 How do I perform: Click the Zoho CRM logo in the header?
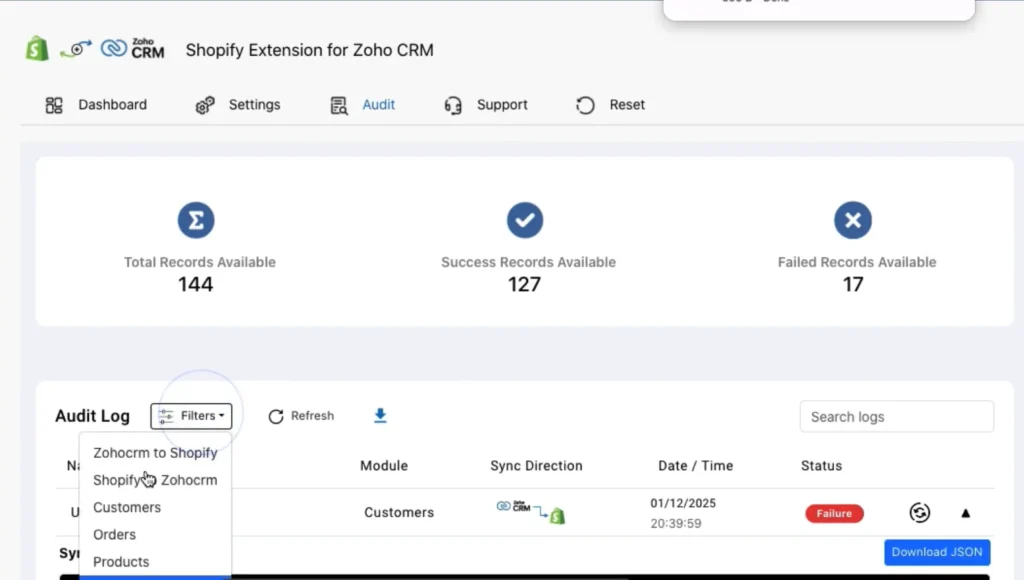131,47
